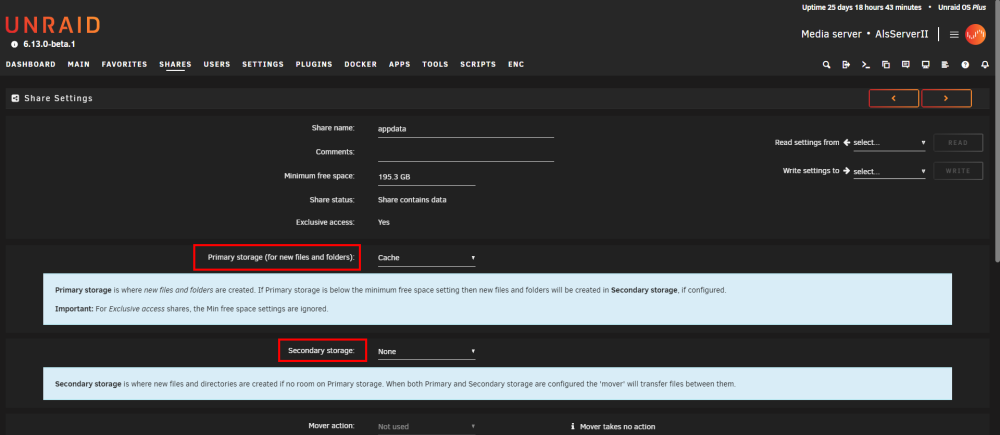Open the Settings menu tab
Image resolution: width=1000 pixels, height=435 pixels.
coord(263,64)
